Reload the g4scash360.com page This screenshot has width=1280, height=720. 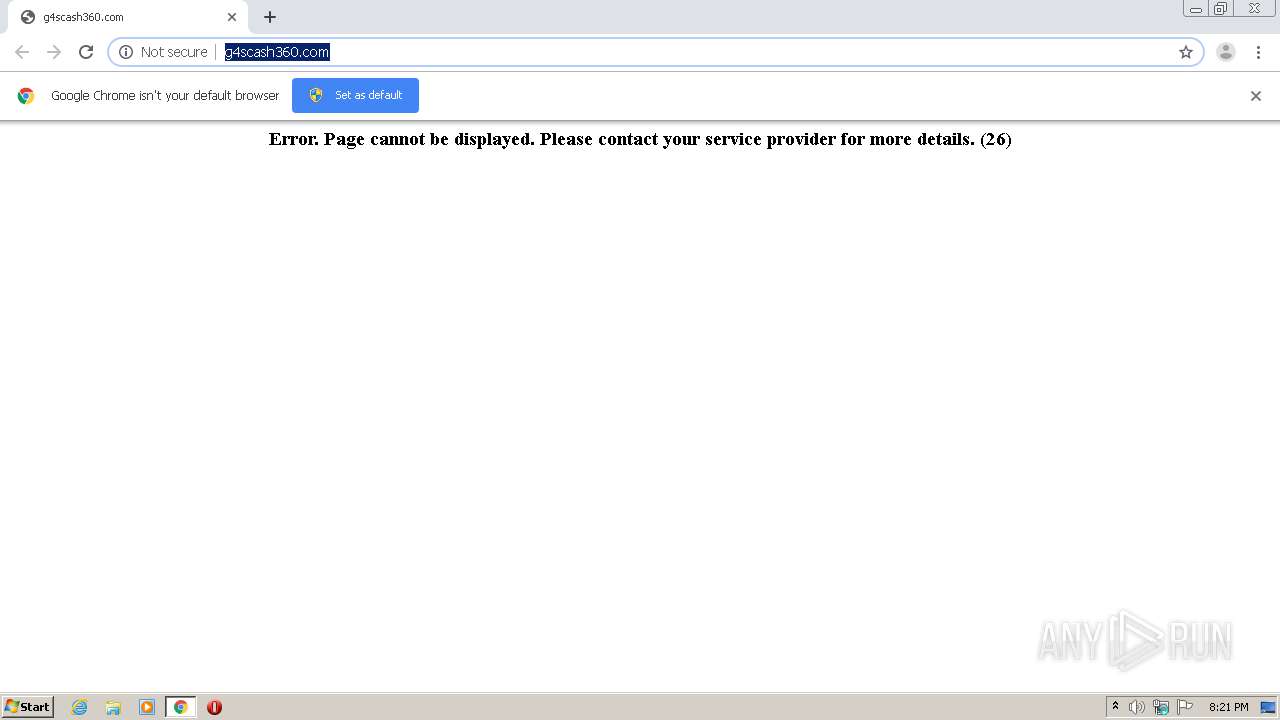tap(86, 52)
